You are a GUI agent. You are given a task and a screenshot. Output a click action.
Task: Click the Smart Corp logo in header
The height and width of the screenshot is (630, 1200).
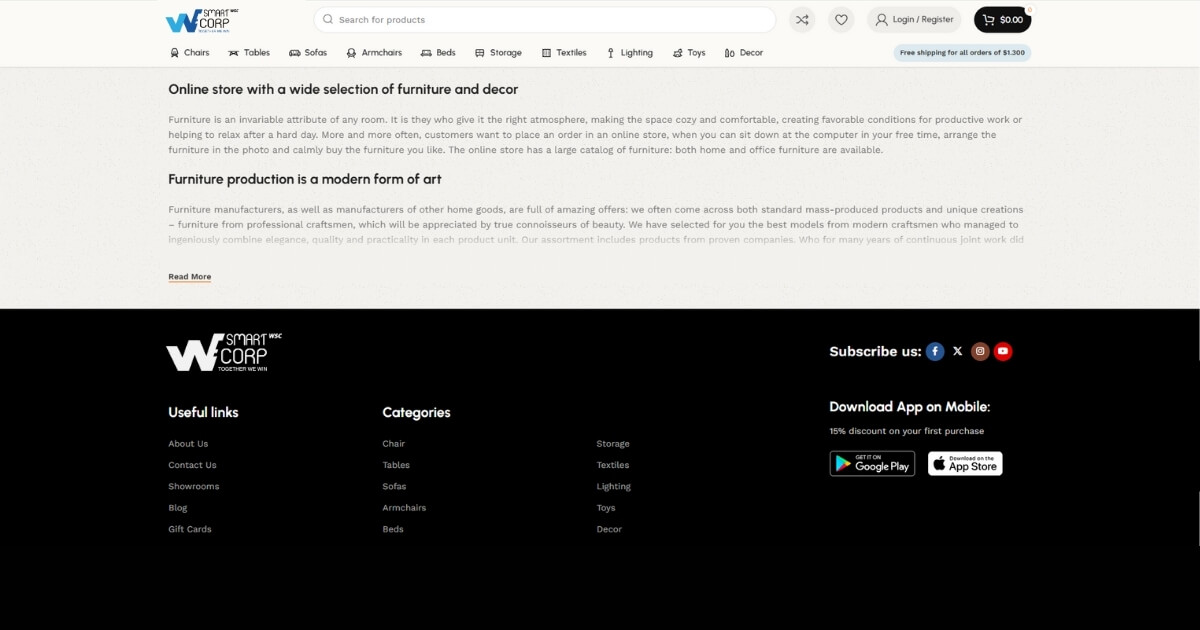click(x=202, y=20)
